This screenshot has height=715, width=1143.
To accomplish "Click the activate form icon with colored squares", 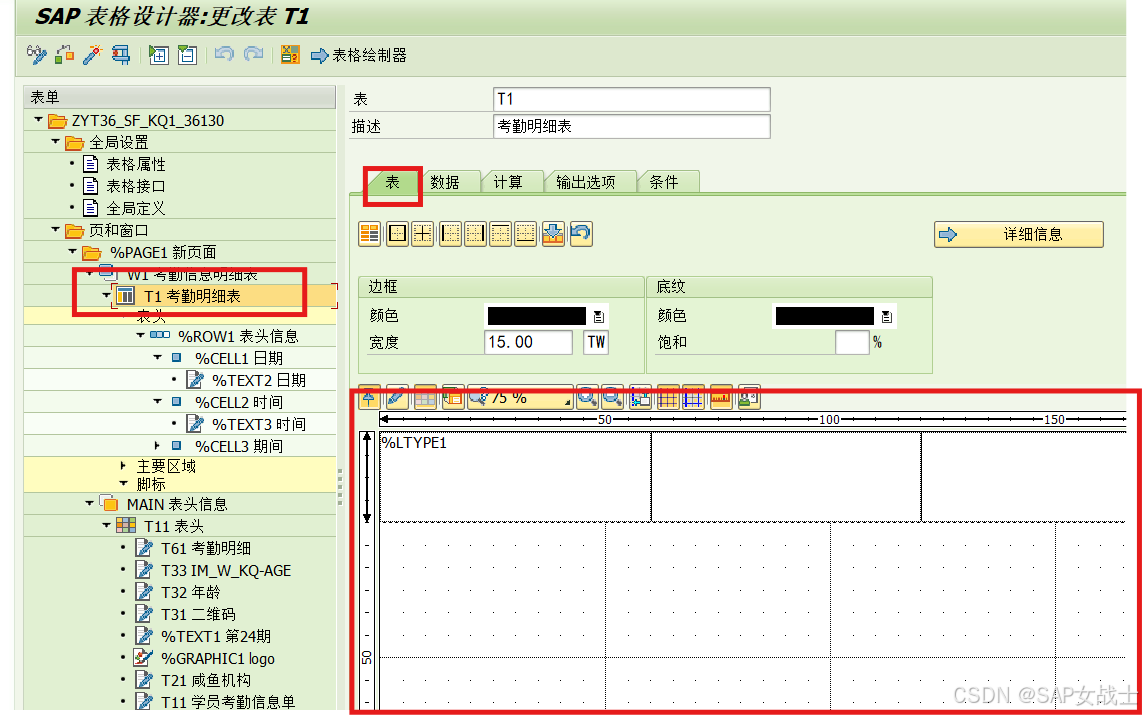I will pos(64,55).
